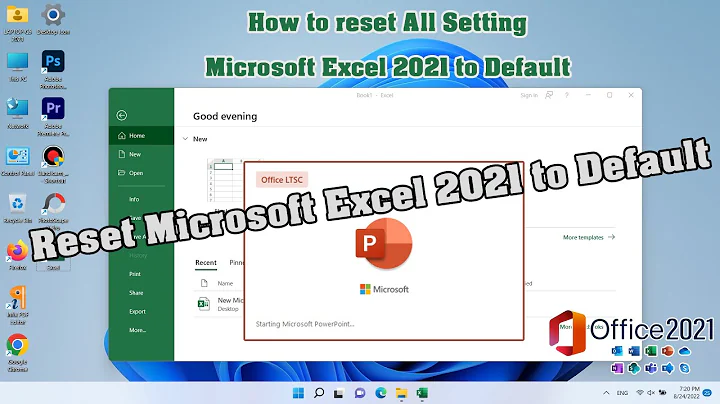Select Home in Excel's green sidebar
This screenshot has width=720, height=404.
tap(141, 135)
